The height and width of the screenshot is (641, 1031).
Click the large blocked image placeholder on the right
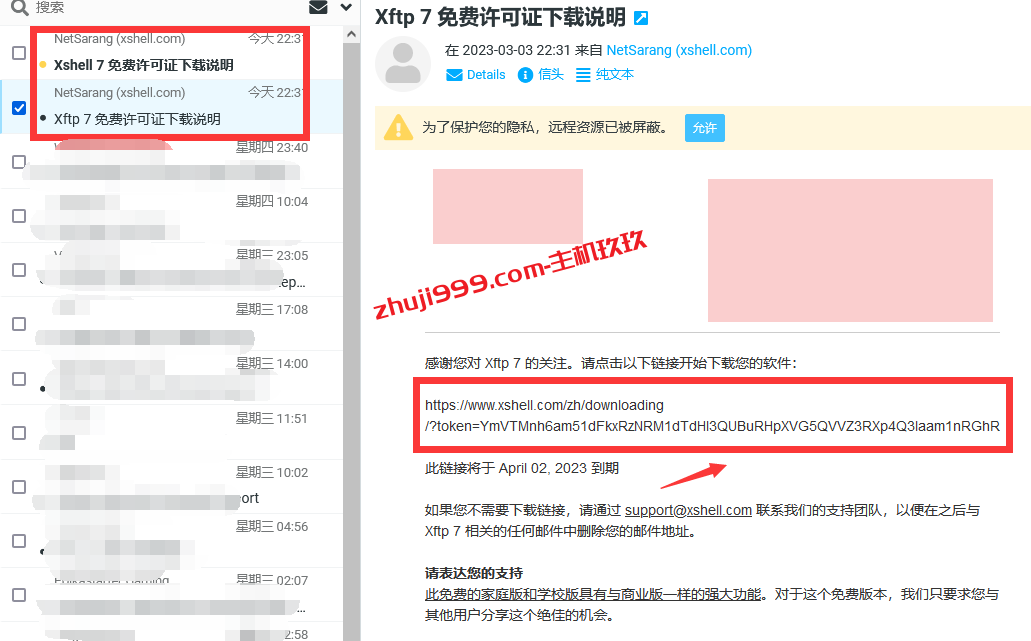[850, 250]
